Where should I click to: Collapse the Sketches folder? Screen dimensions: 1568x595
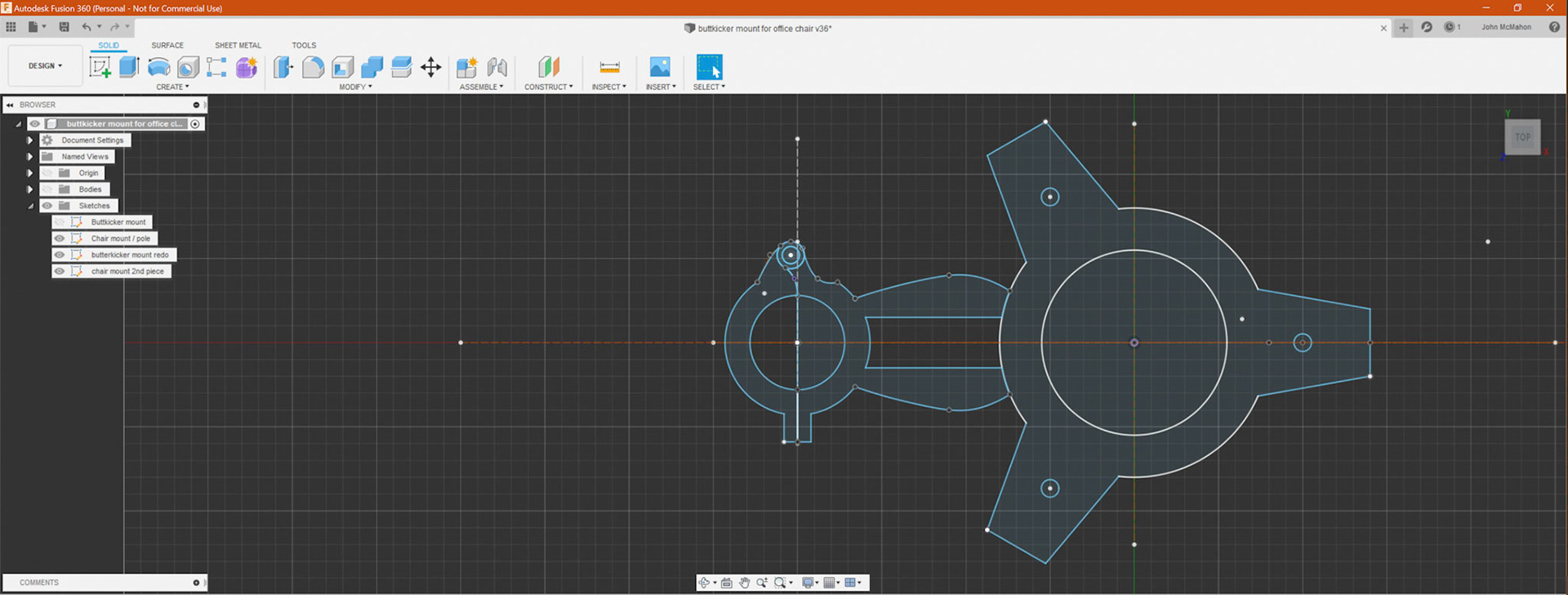coord(30,206)
